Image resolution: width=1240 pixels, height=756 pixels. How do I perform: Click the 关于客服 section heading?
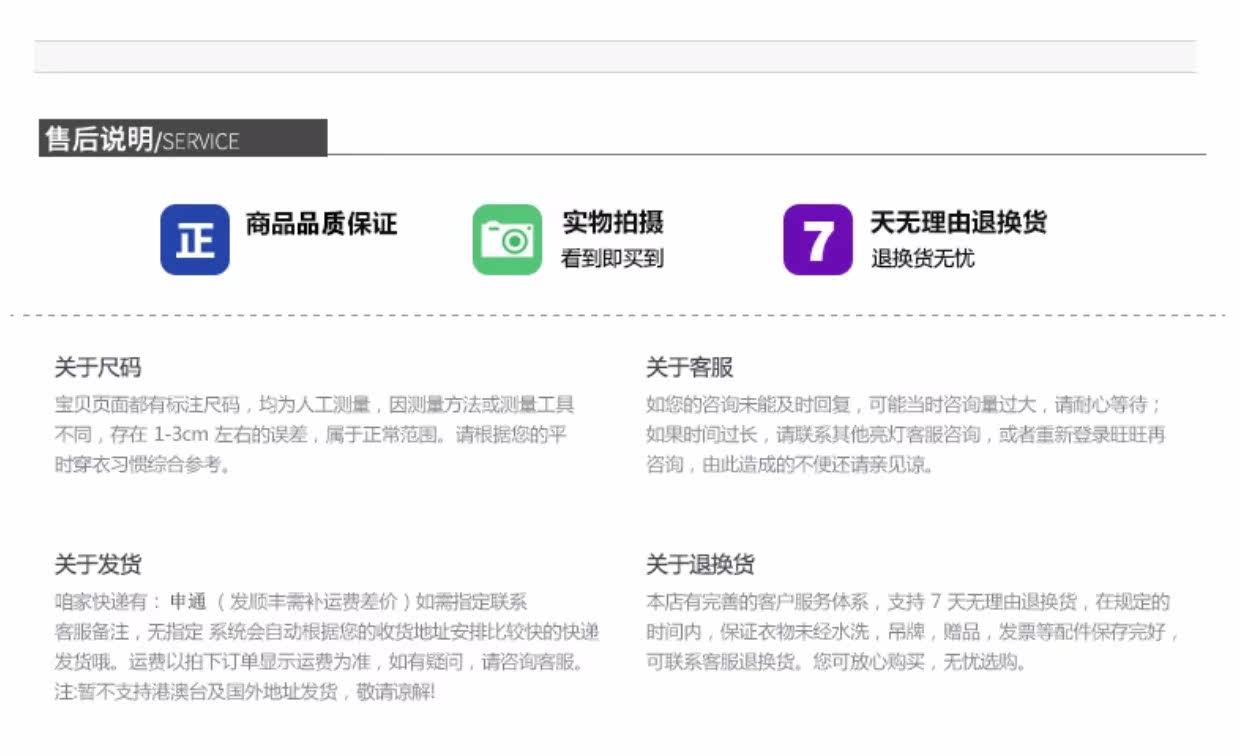690,368
